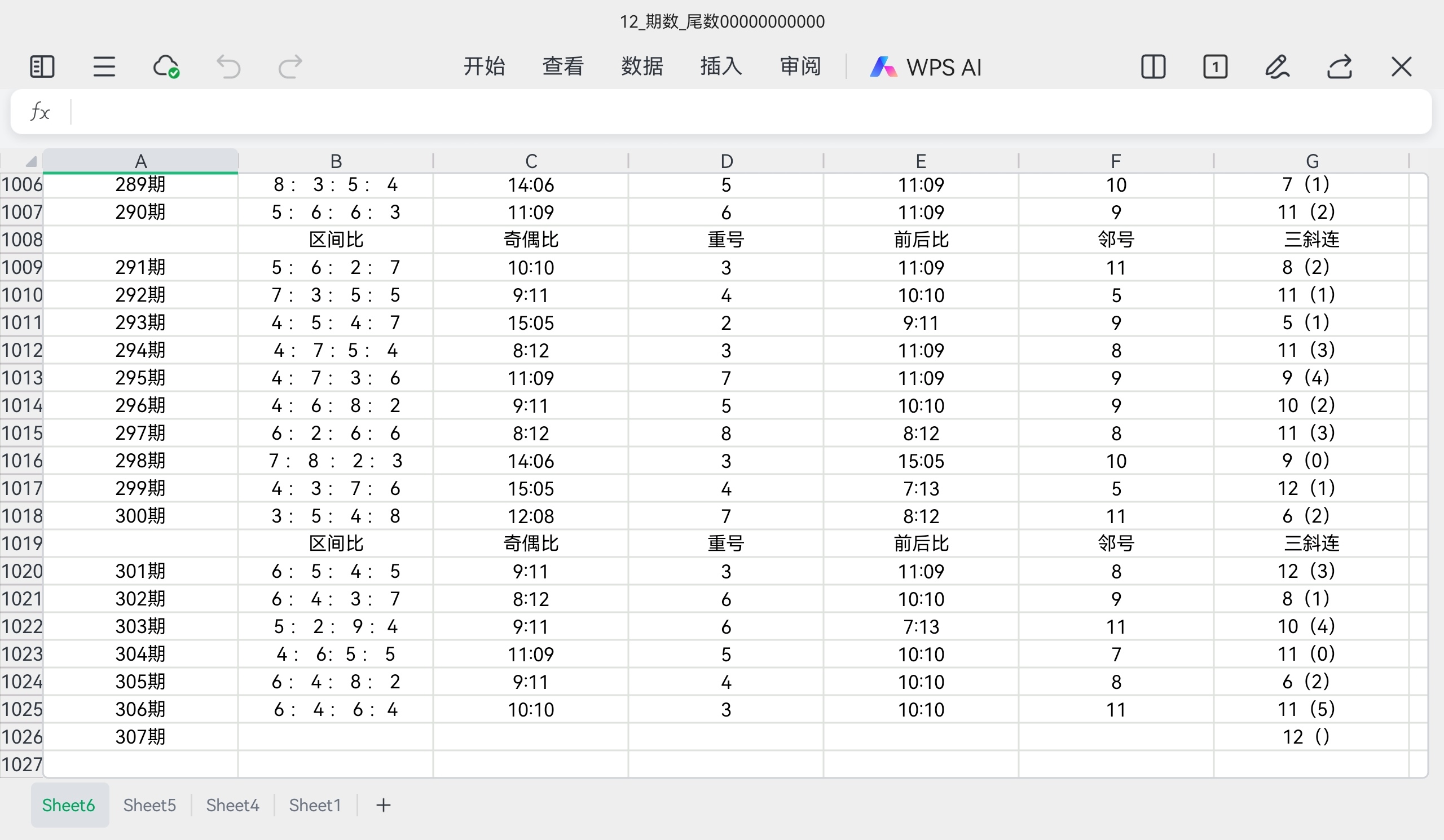This screenshot has width=1444, height=840.
Task: Open the 开始 menu tab
Action: [x=483, y=67]
